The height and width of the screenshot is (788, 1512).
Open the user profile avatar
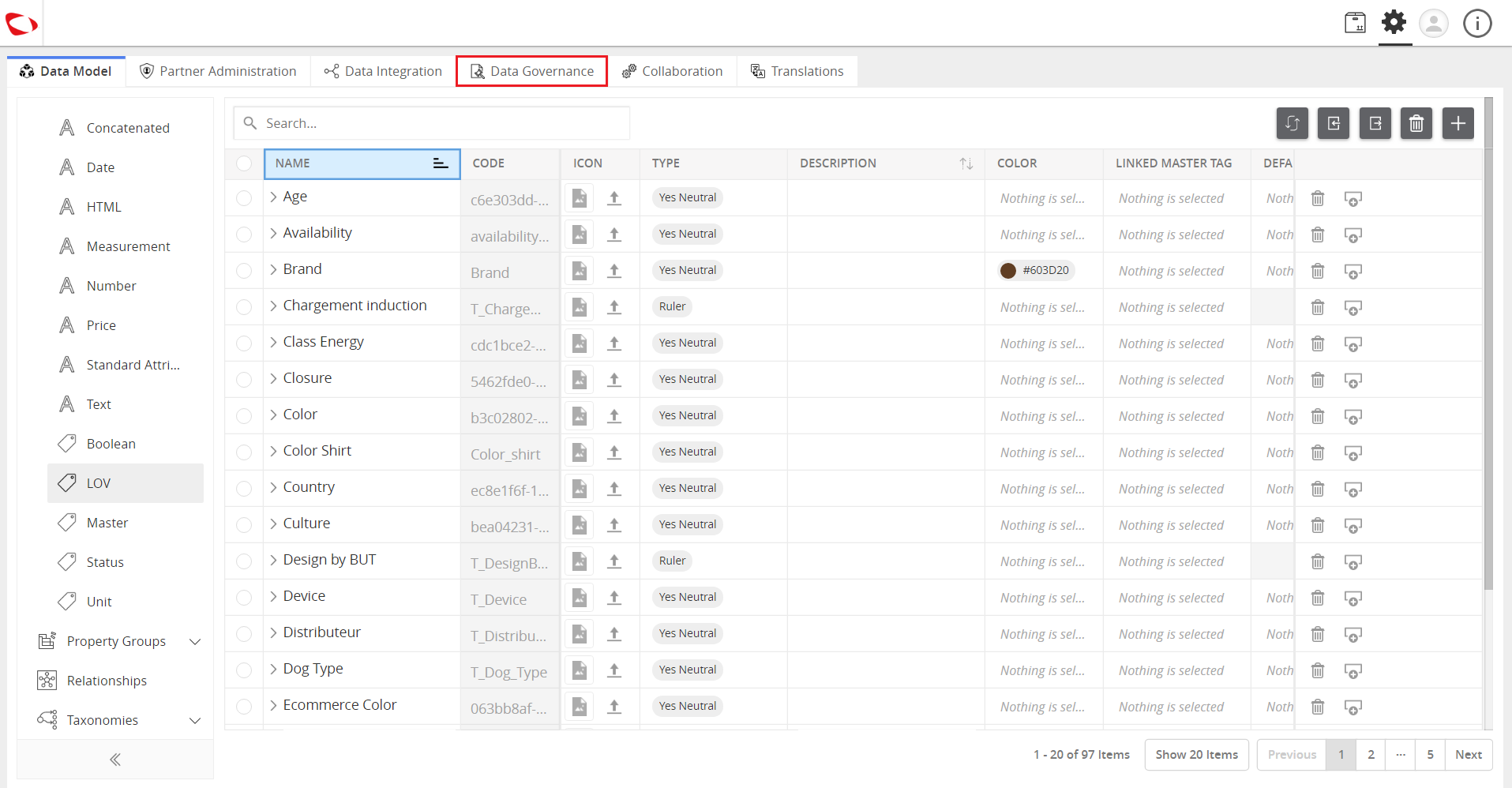click(x=1434, y=23)
